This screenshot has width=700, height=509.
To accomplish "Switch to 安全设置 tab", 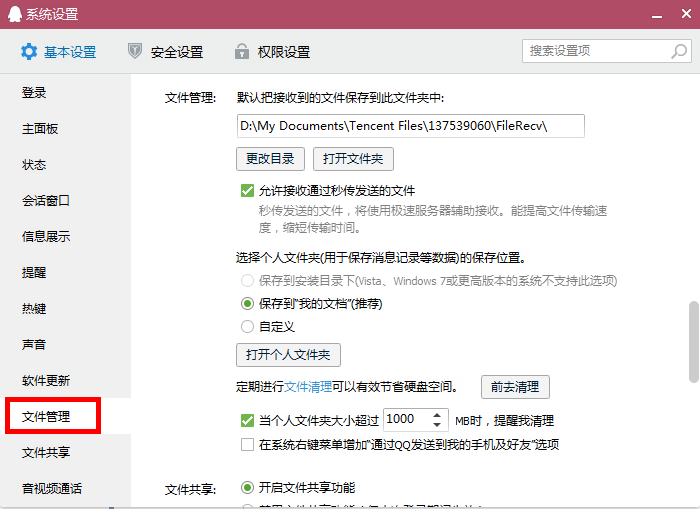I will click(165, 52).
